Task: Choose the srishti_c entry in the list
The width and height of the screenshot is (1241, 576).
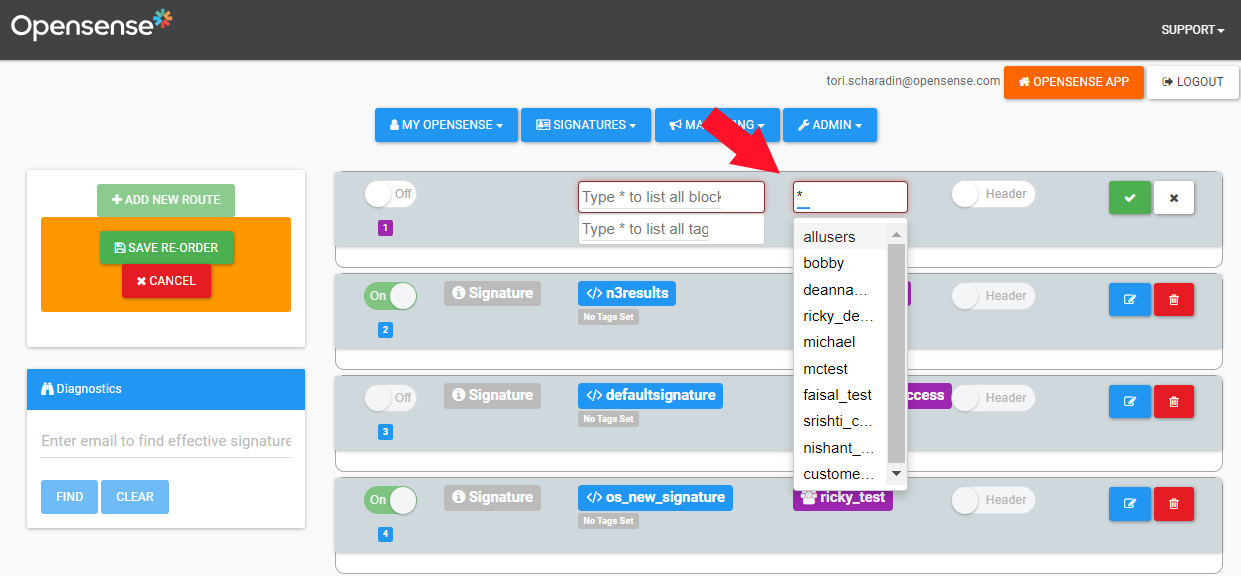Action: tap(840, 421)
